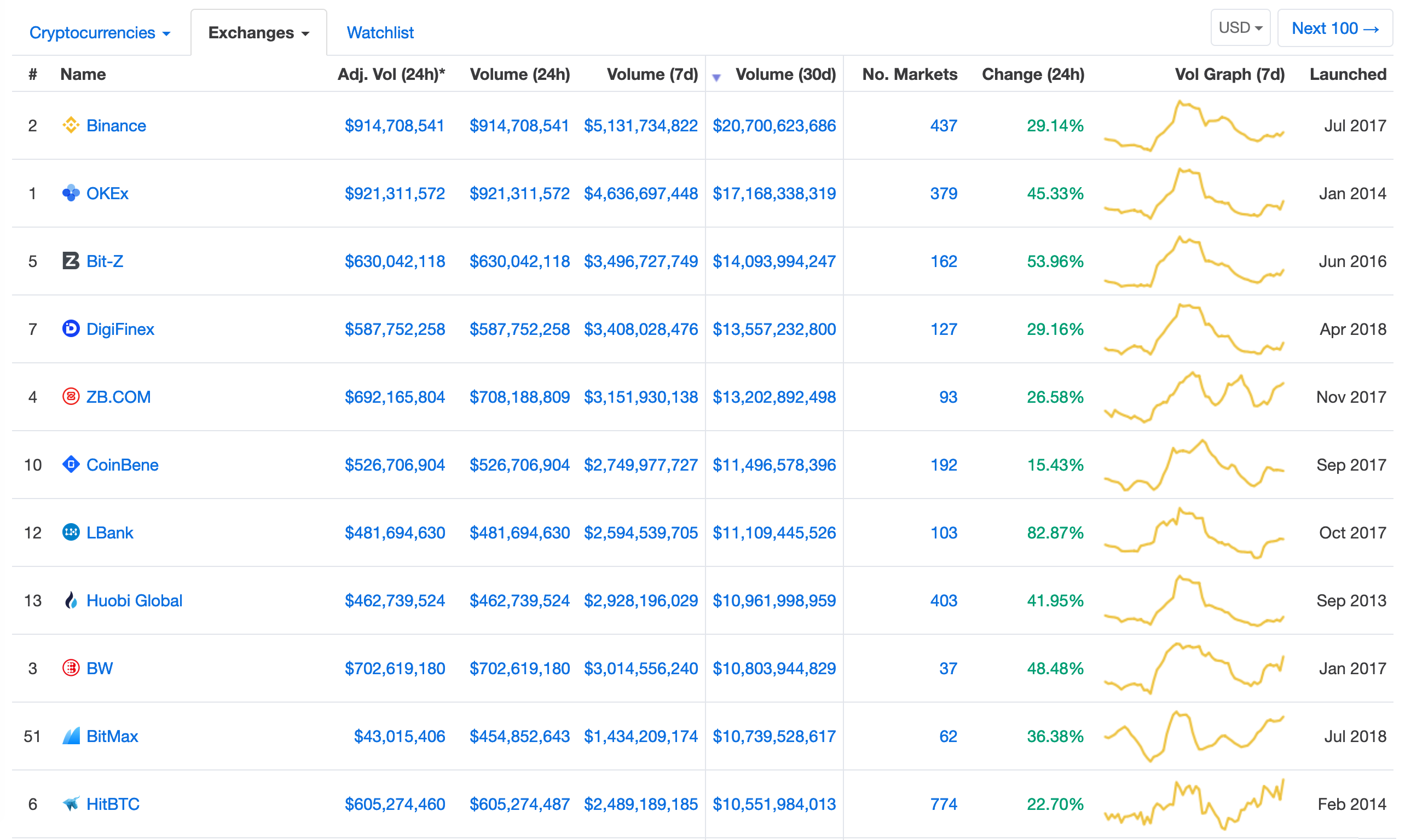The height and width of the screenshot is (840, 1411).
Task: Click BW market count 37
Action: pos(948,669)
